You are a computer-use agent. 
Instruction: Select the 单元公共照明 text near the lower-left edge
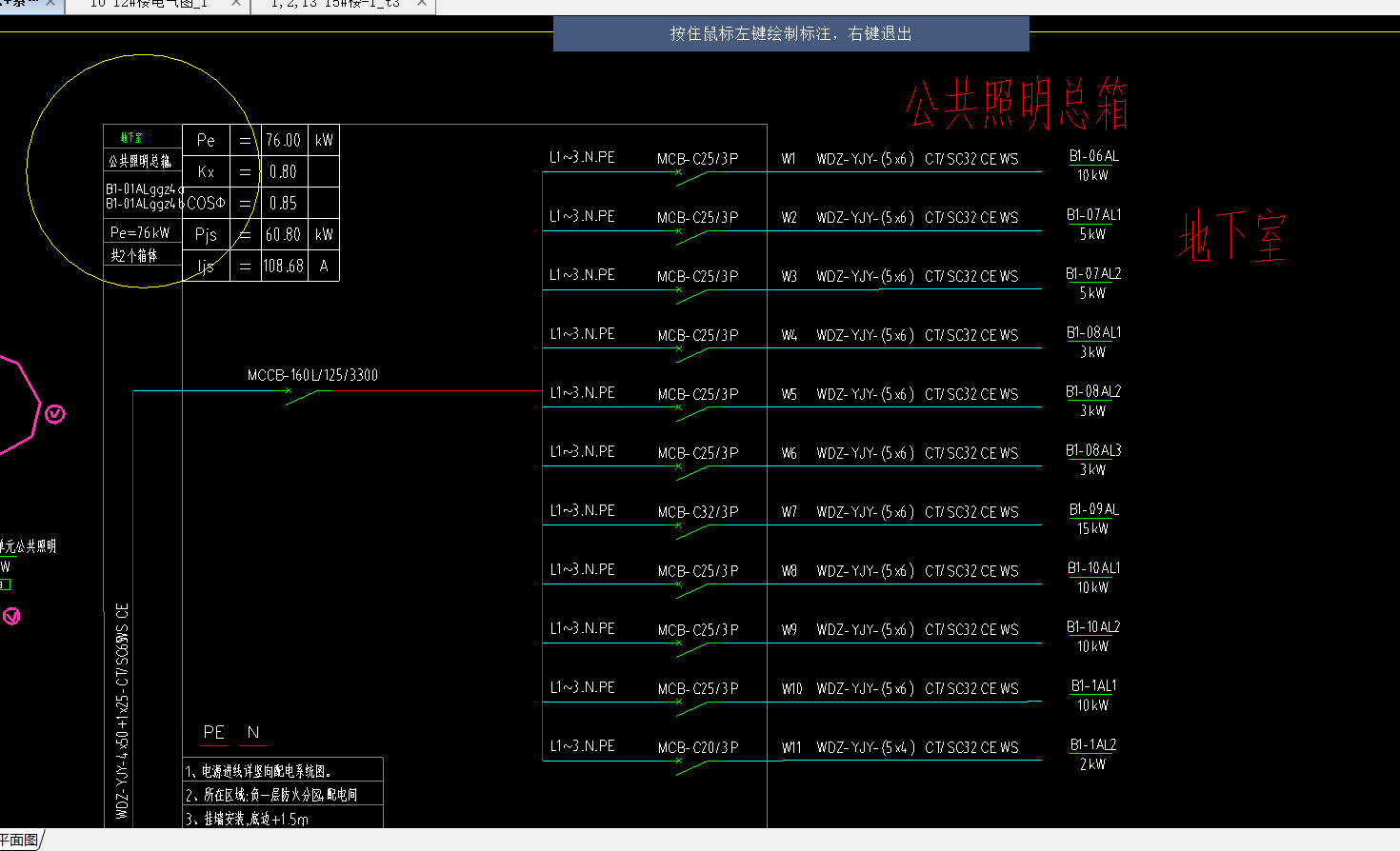[28, 546]
